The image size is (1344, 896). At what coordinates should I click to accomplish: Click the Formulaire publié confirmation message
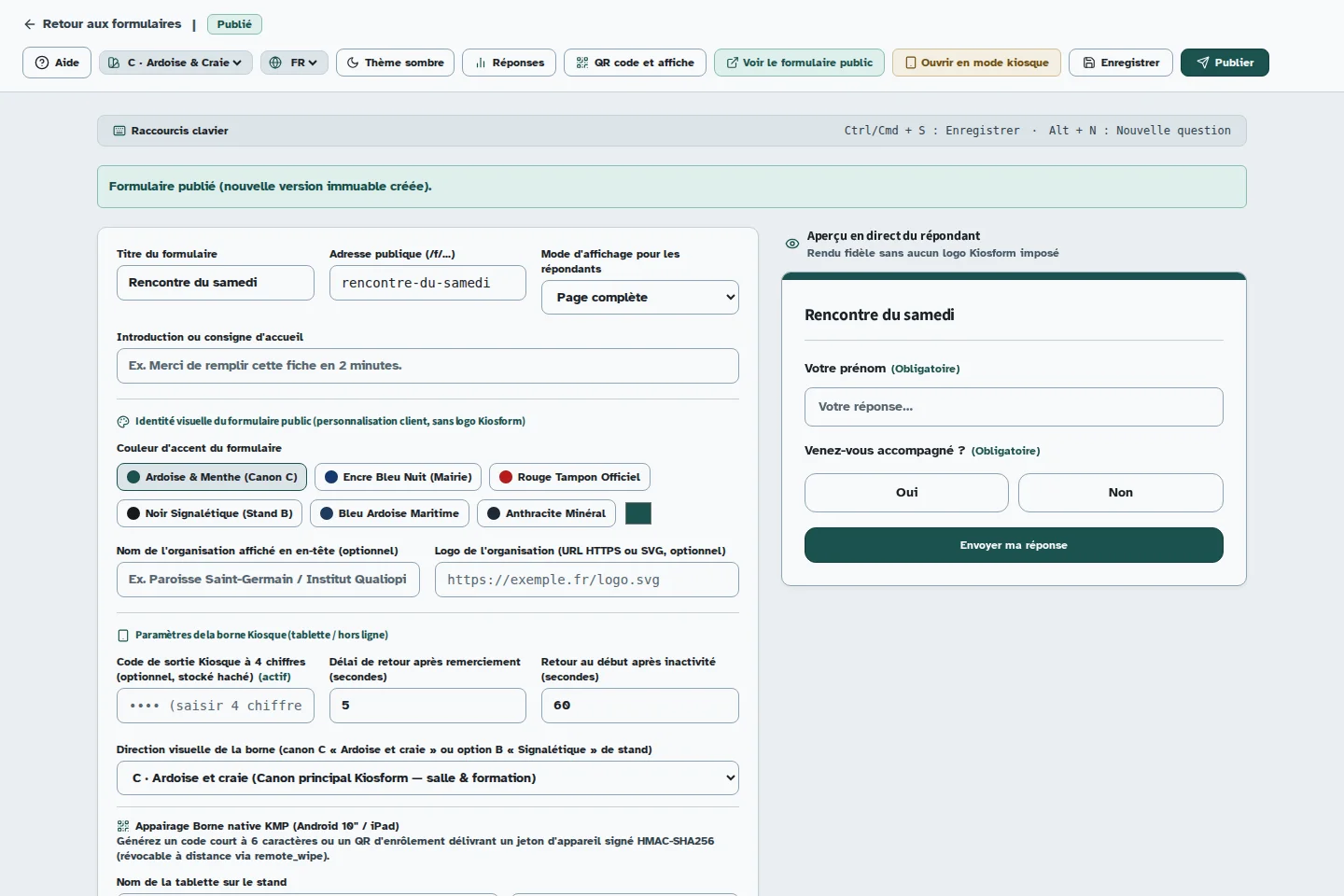[672, 187]
